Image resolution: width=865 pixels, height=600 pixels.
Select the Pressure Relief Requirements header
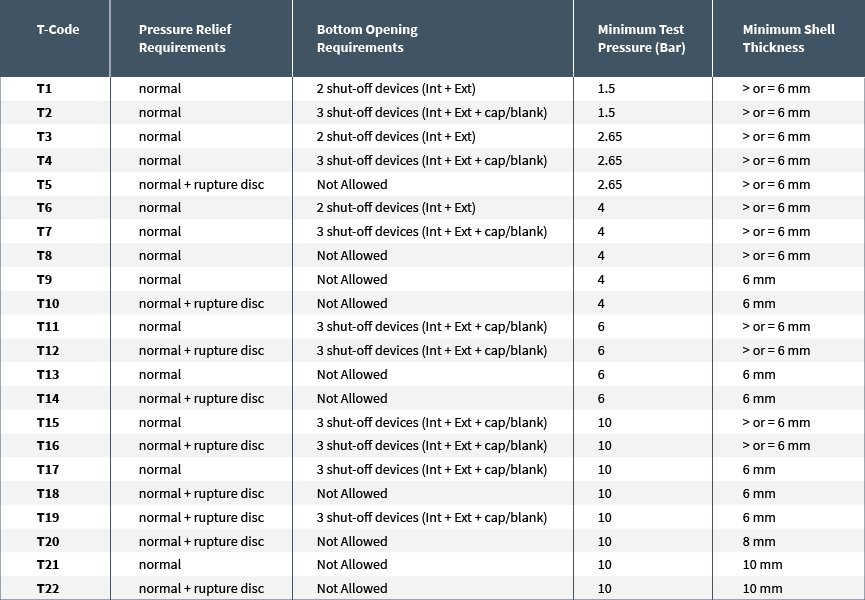[185, 39]
